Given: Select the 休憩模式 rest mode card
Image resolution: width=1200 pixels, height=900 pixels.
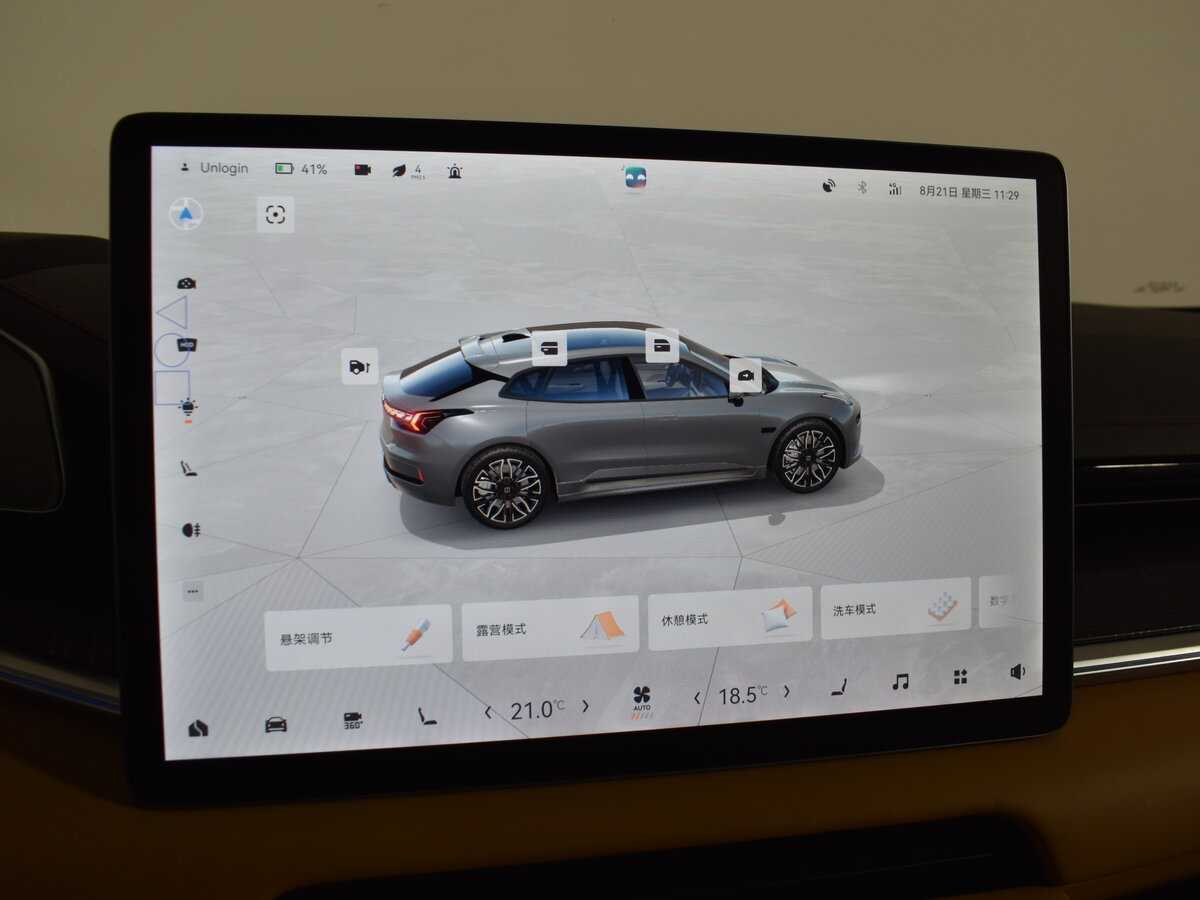Looking at the screenshot, I should (x=729, y=617).
